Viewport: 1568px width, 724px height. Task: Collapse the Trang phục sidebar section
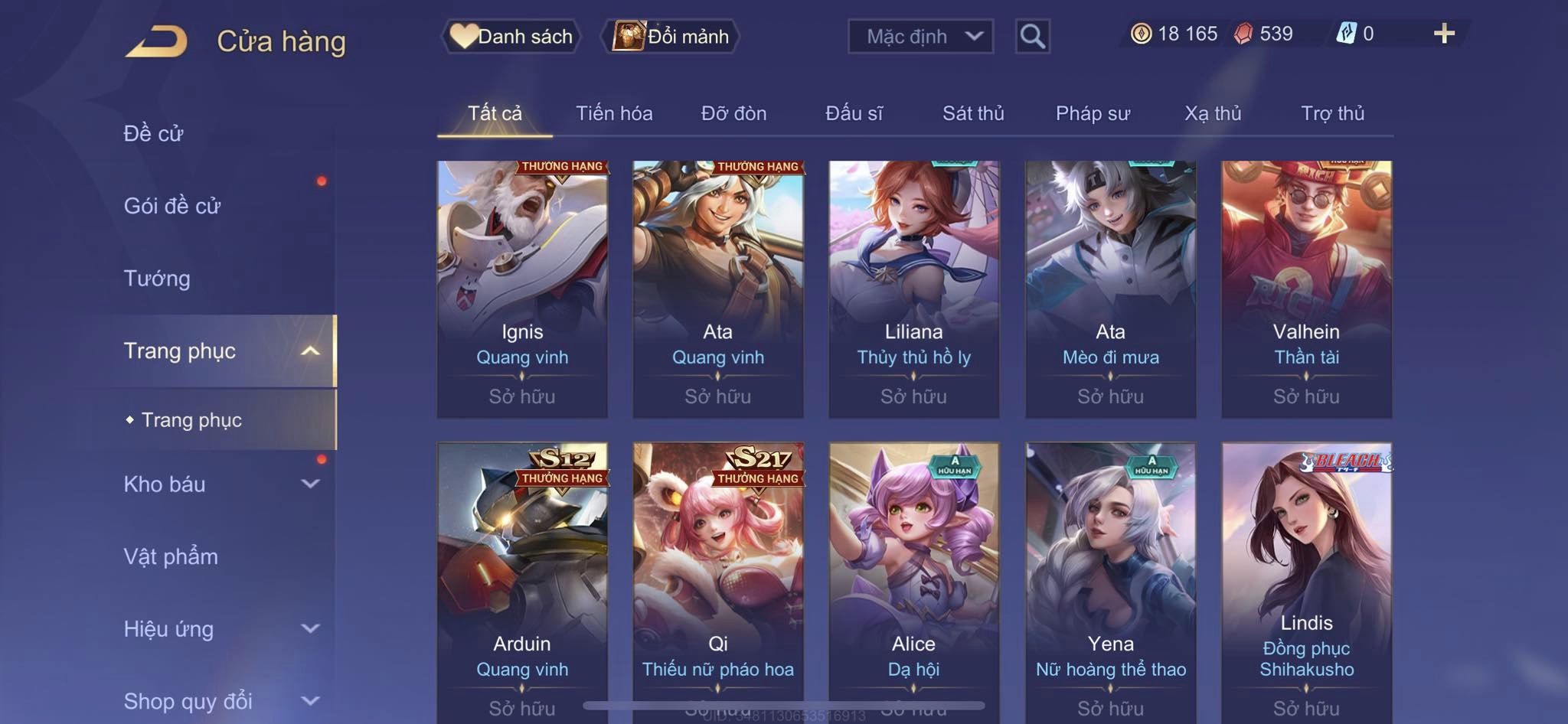click(x=310, y=351)
